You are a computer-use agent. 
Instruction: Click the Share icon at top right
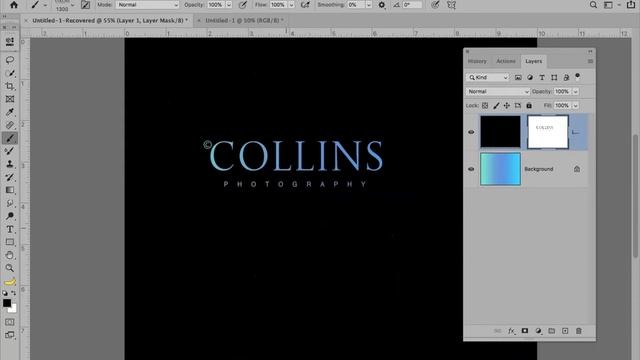point(631,5)
